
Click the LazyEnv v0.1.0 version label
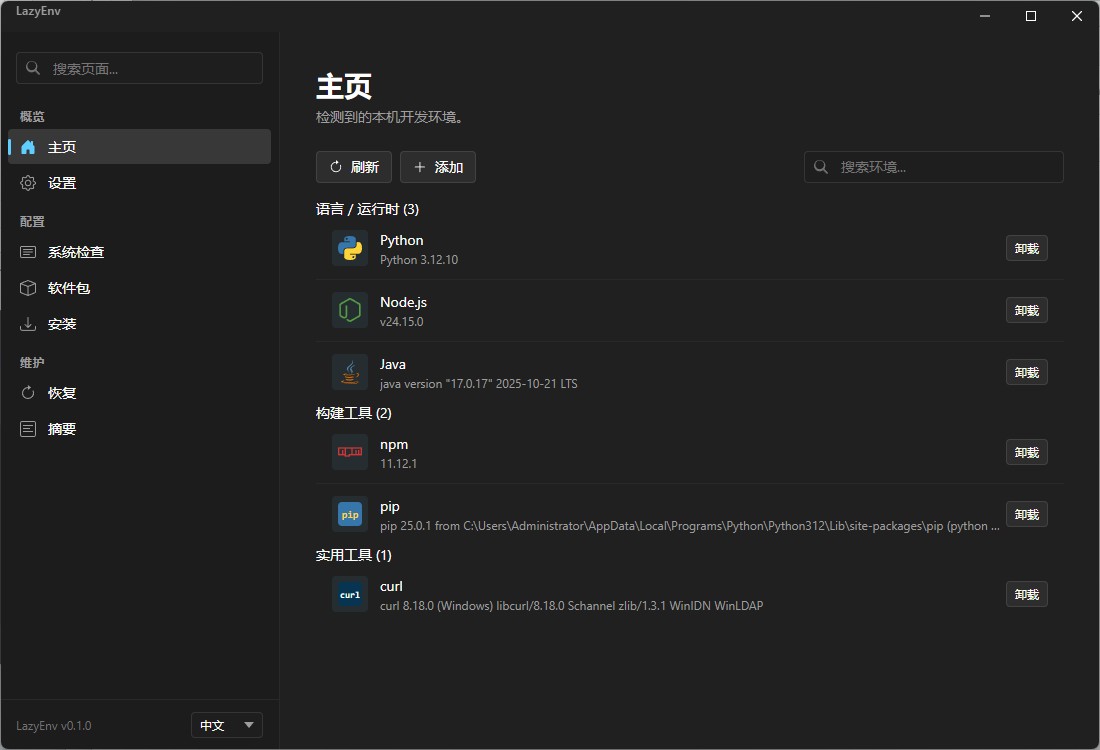coord(53,725)
